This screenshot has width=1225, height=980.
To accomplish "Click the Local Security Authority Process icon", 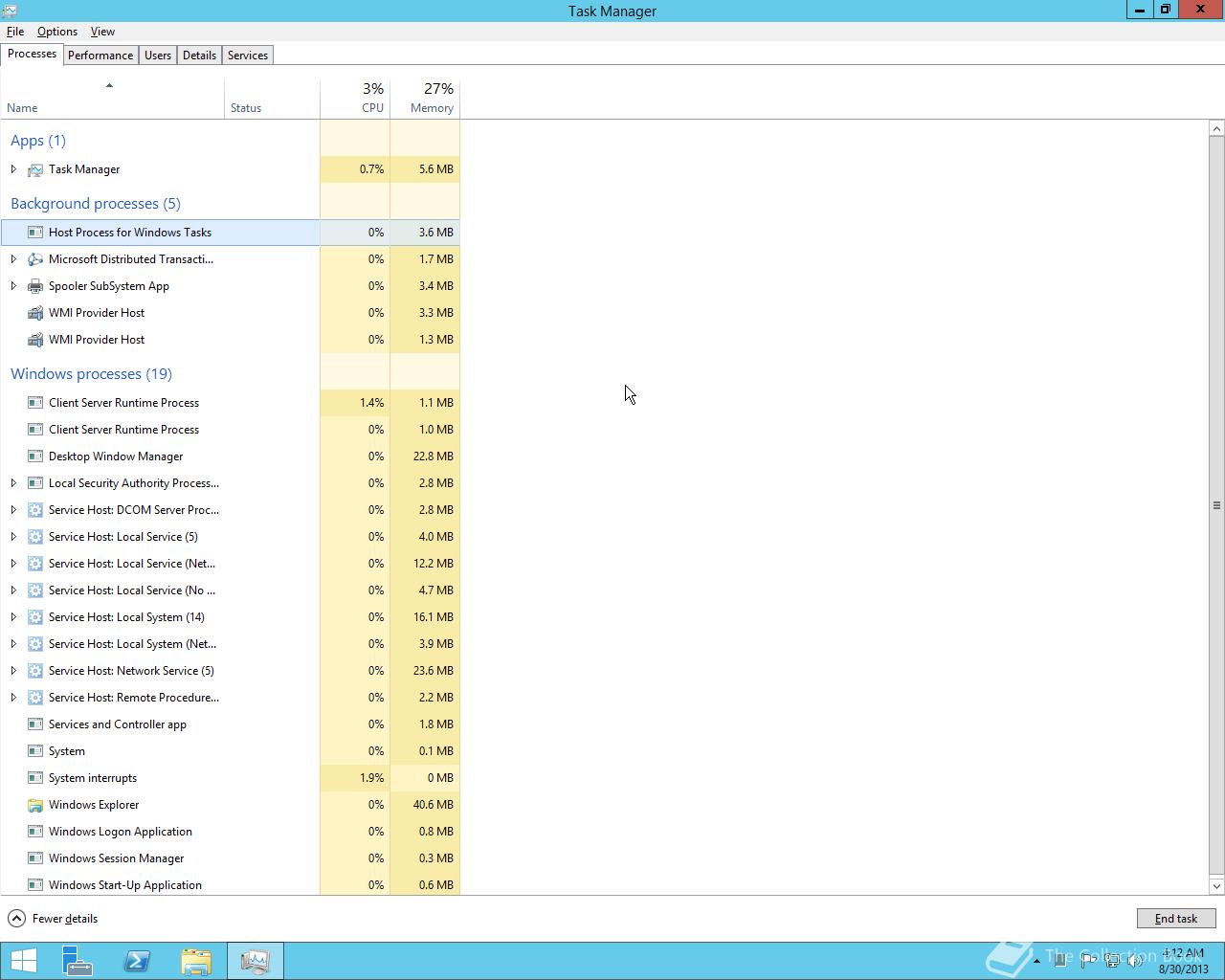I will tap(35, 483).
